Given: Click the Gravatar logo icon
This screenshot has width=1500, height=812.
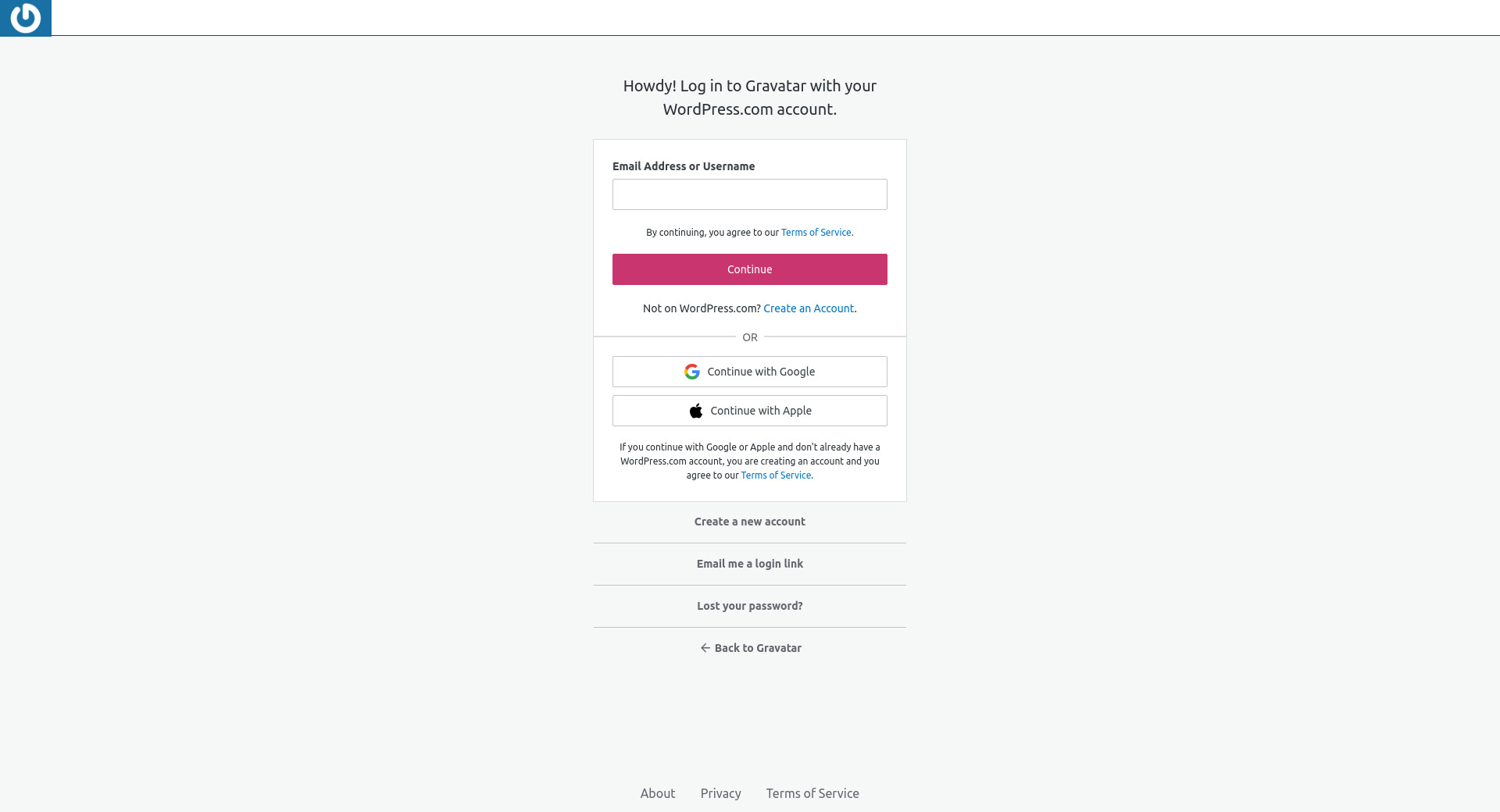Looking at the screenshot, I should [25, 17].
